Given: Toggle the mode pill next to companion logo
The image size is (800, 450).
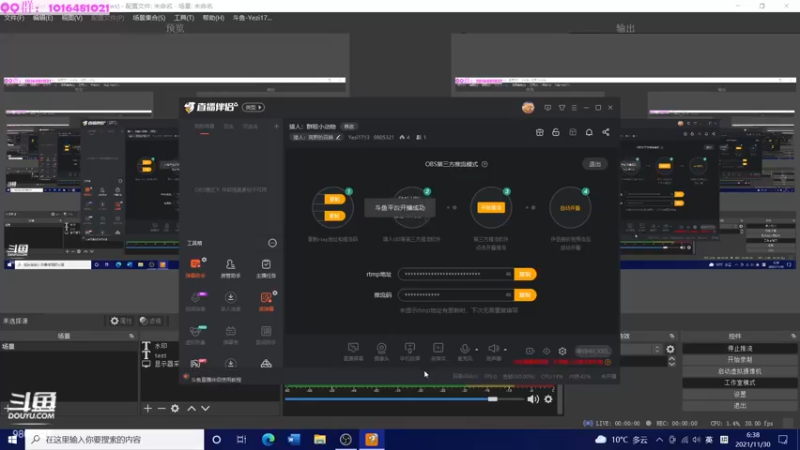Looking at the screenshot, I should point(254,107).
